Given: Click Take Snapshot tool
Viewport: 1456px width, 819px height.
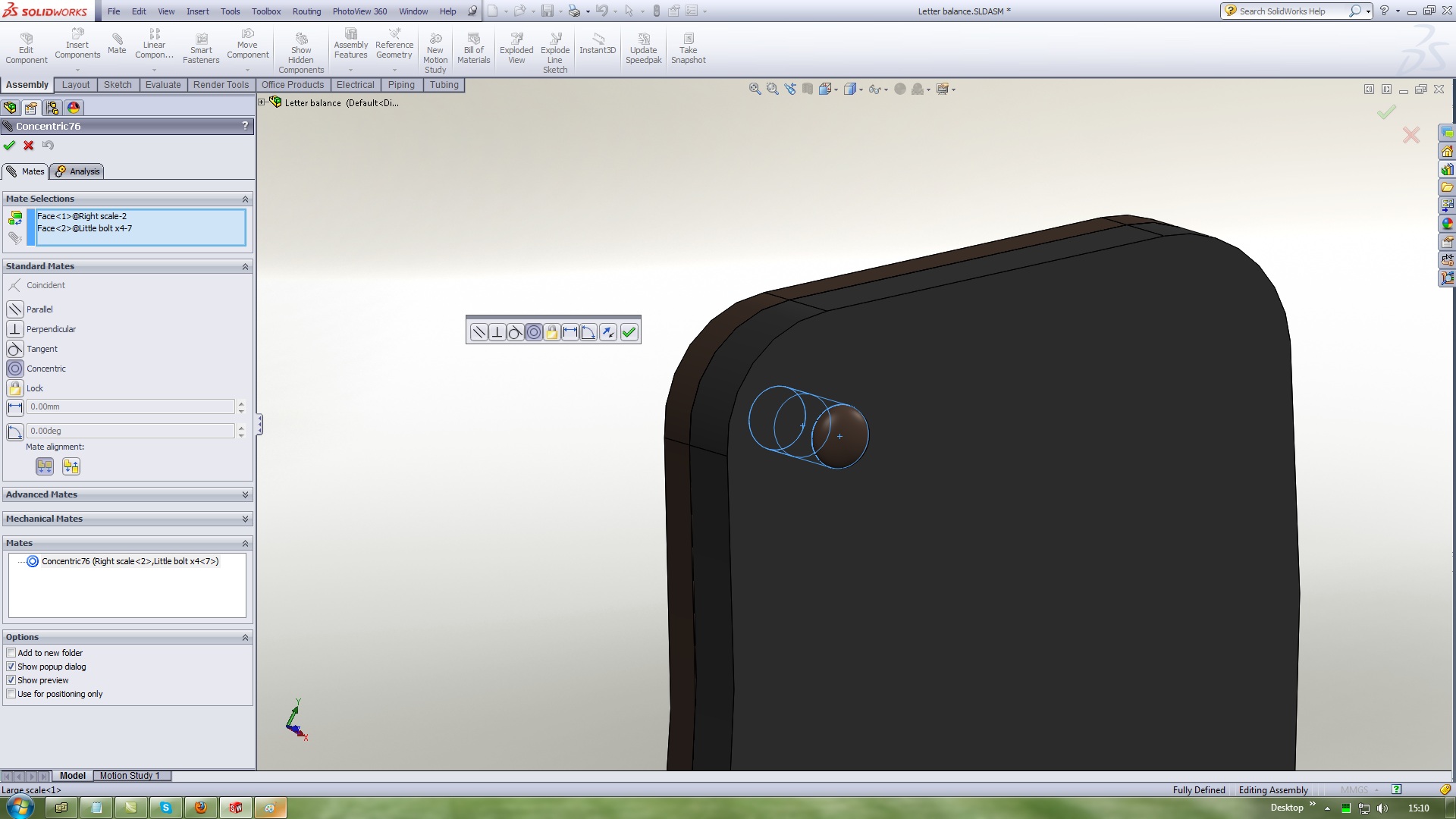Looking at the screenshot, I should (x=689, y=49).
